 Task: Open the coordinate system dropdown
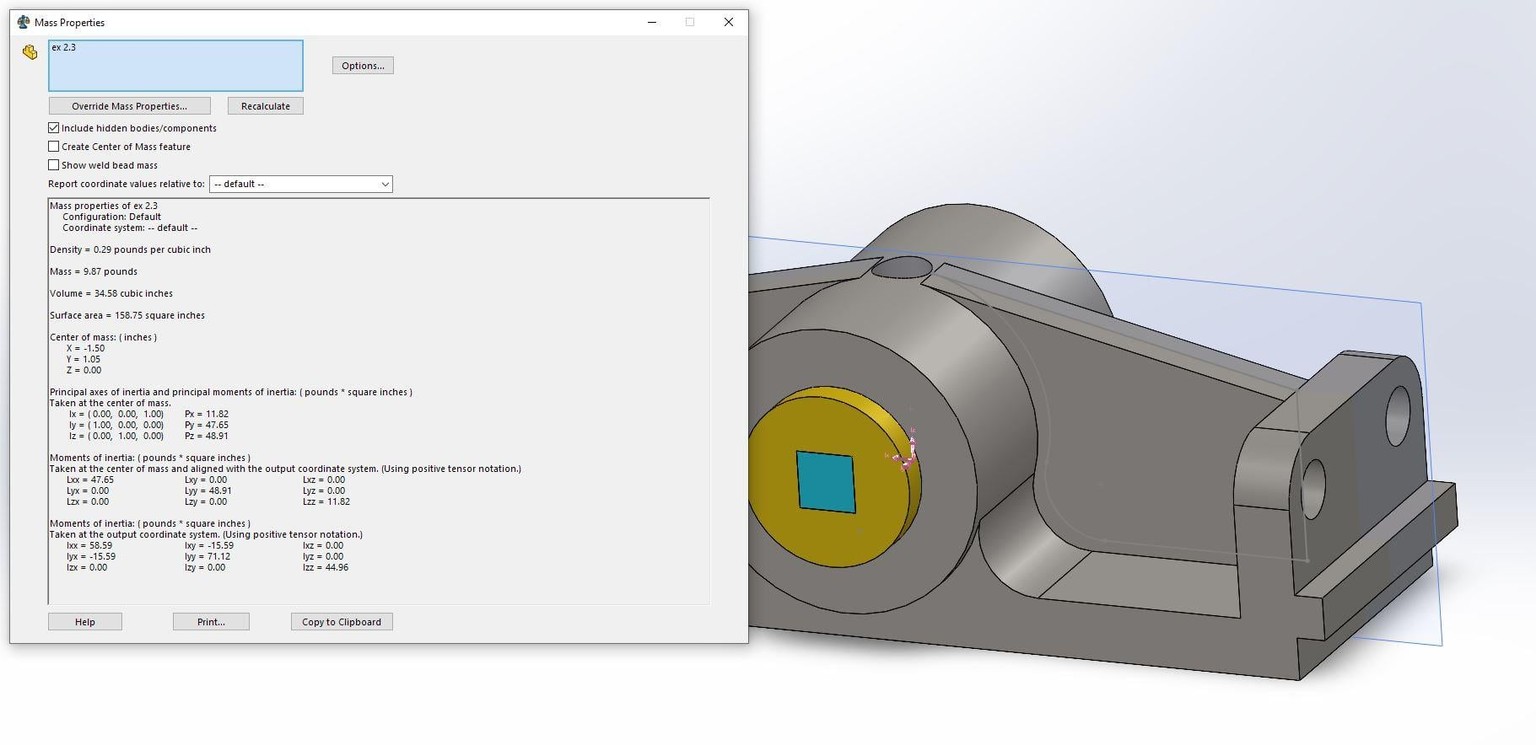coord(300,184)
